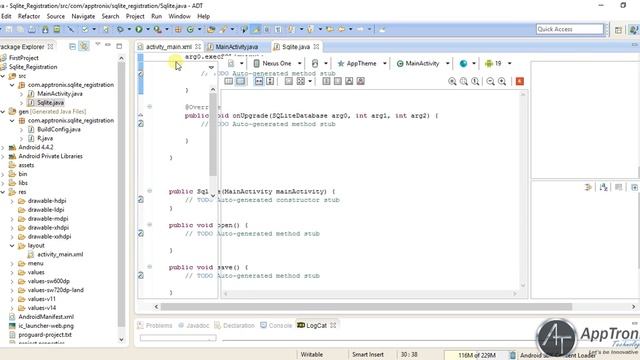Image resolution: width=640 pixels, height=360 pixels.
Task: Click the Clear All Weights layout icon
Action: [x=360, y=81]
